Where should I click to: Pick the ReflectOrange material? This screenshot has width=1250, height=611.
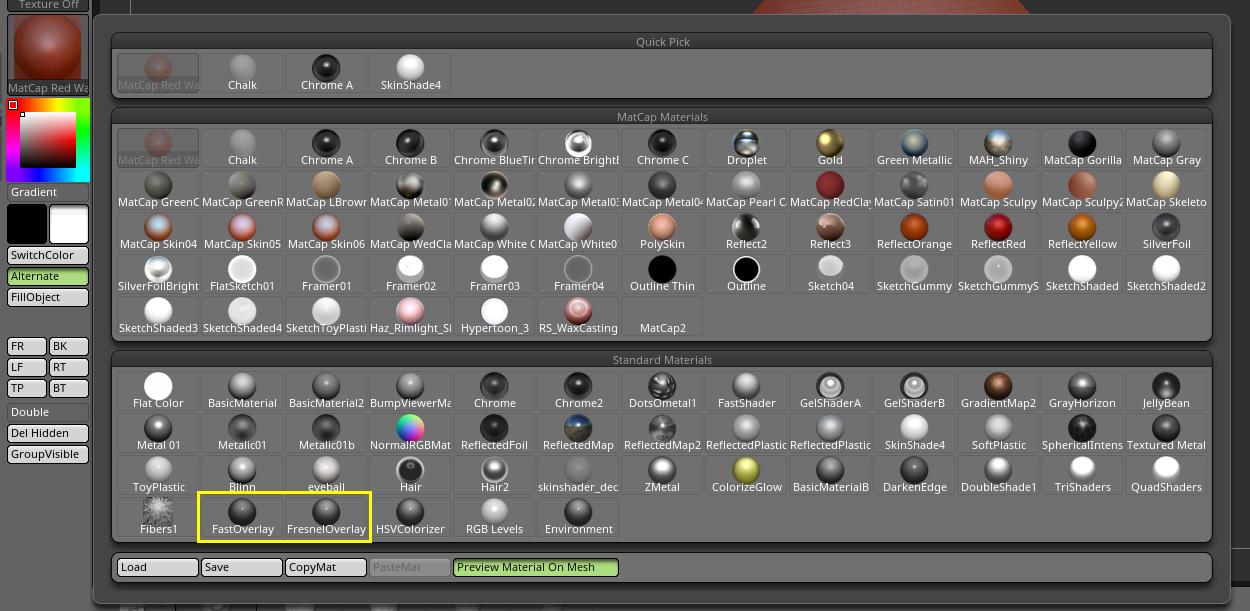pyautogui.click(x=914, y=232)
